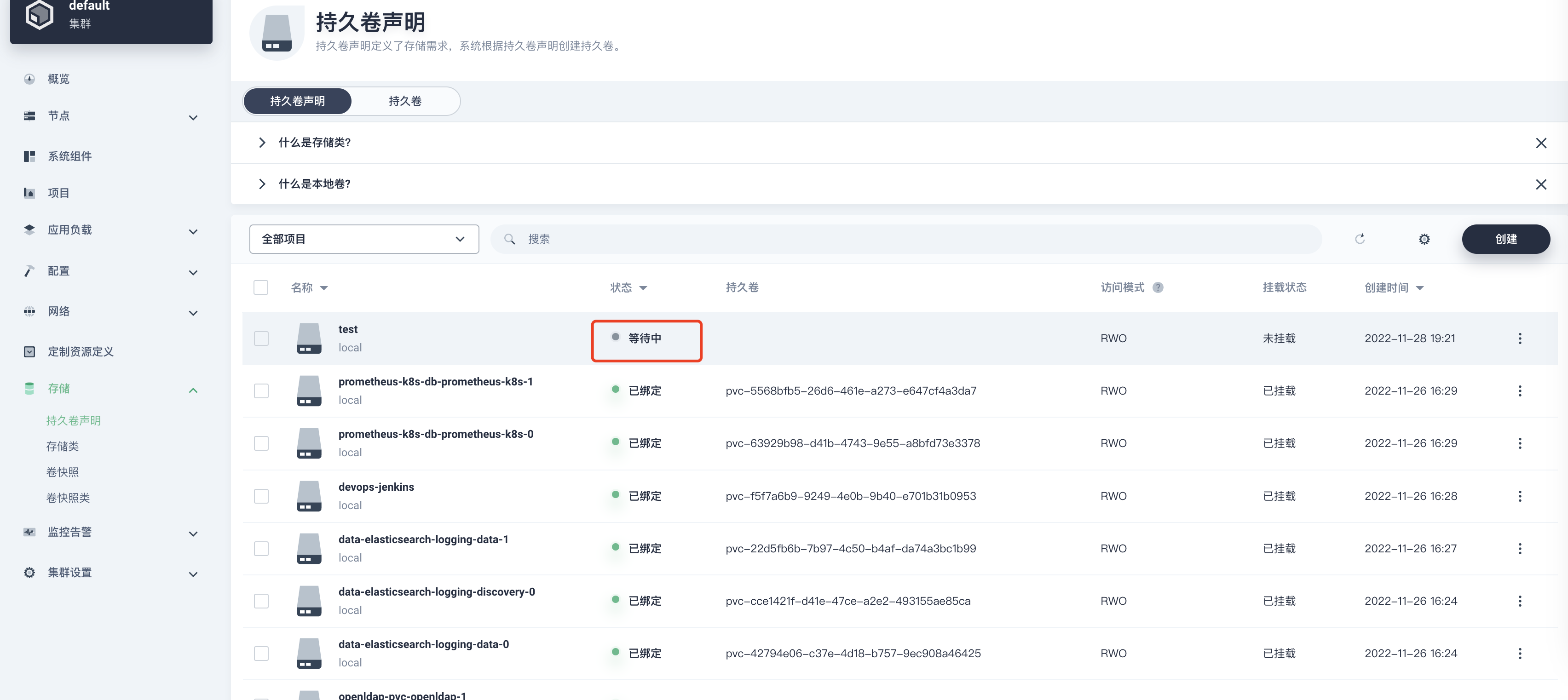Click the 概览 overview sidebar icon
This screenshot has width=1568, height=700.
coord(29,79)
